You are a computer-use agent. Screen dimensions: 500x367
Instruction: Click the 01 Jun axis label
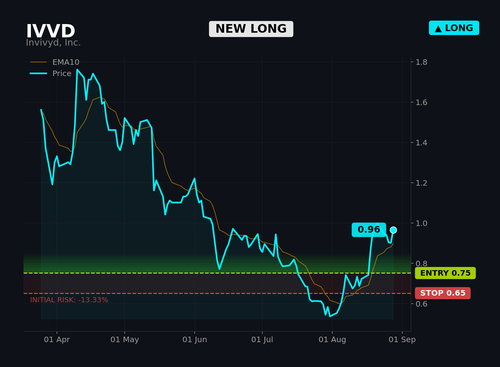click(195, 340)
